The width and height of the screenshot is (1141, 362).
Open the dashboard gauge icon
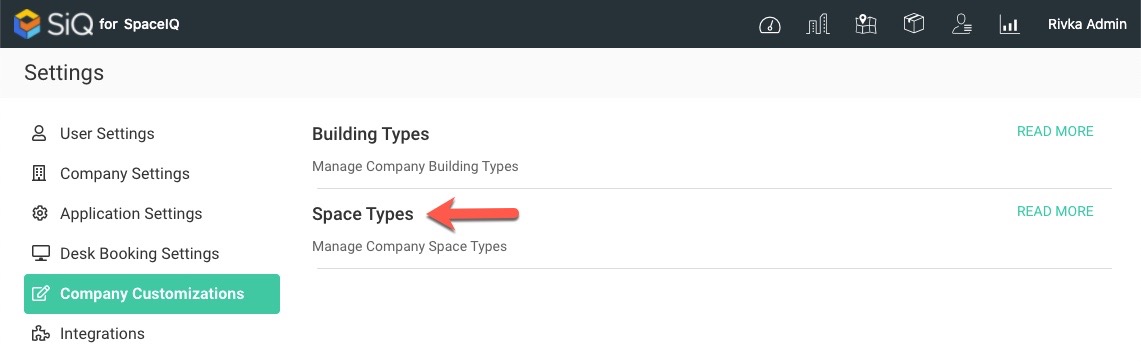770,25
